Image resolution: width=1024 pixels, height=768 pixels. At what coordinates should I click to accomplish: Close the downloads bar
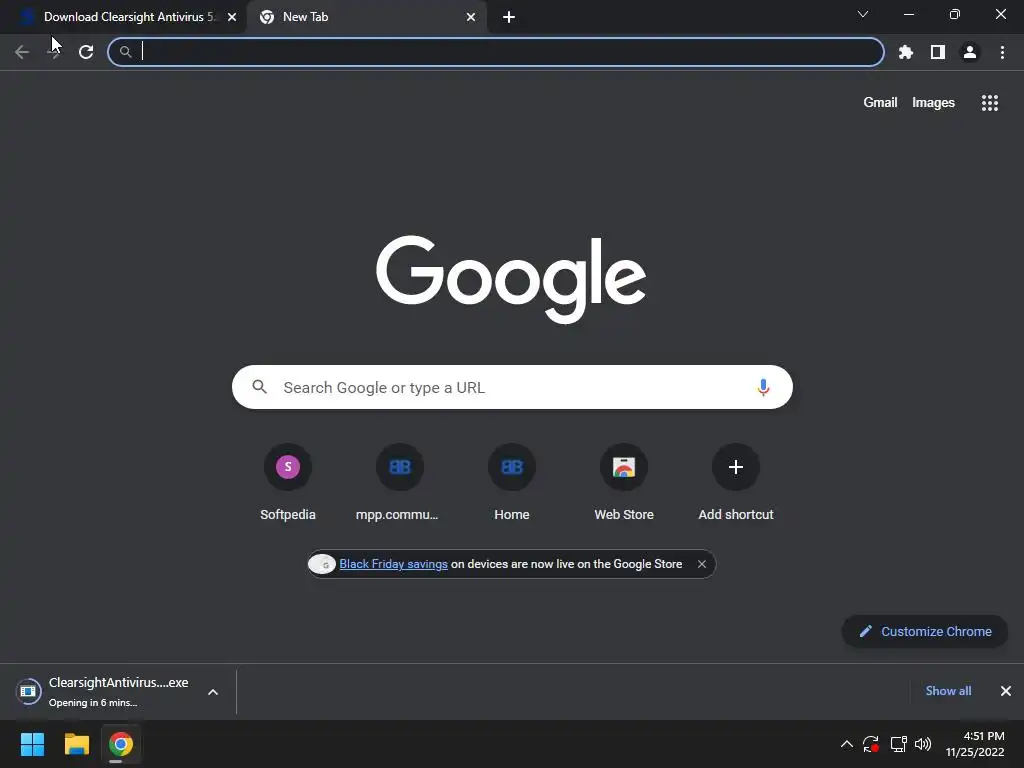(x=1006, y=691)
